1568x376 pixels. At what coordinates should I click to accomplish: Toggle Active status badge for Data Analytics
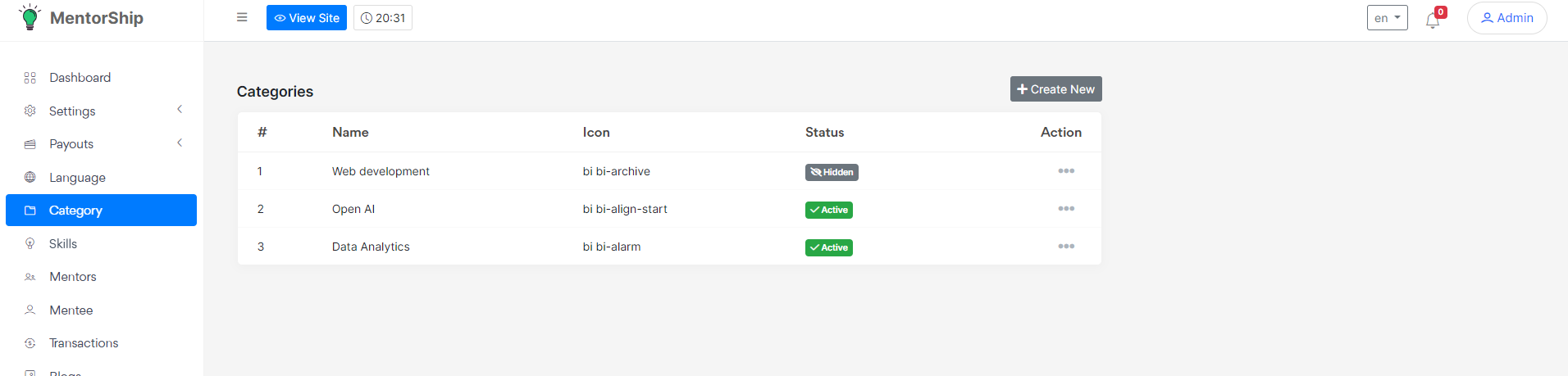pyautogui.click(x=828, y=247)
